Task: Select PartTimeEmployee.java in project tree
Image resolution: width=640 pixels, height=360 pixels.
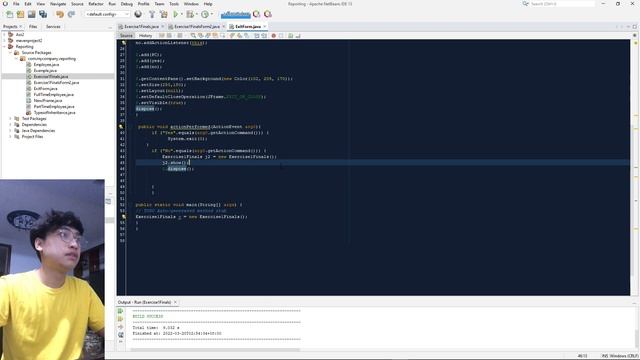Action: pyautogui.click(x=54, y=107)
